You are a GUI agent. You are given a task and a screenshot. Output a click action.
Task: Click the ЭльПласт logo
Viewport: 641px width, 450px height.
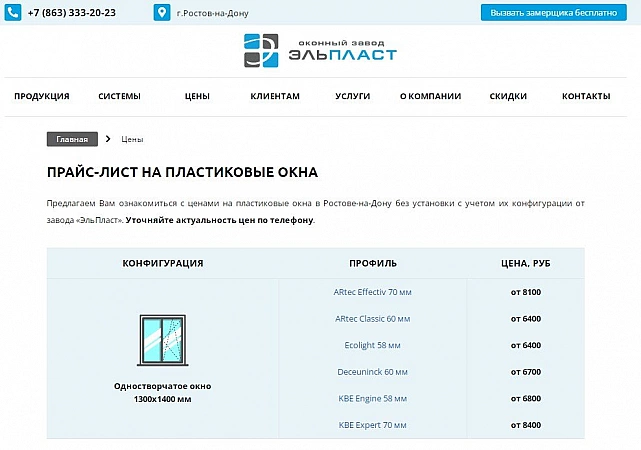[x=320, y=51]
